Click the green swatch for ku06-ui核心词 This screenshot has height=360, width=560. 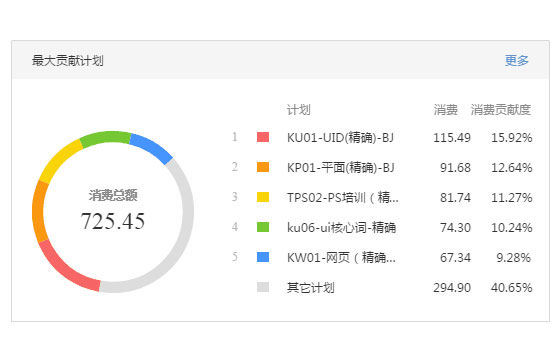pyautogui.click(x=263, y=227)
